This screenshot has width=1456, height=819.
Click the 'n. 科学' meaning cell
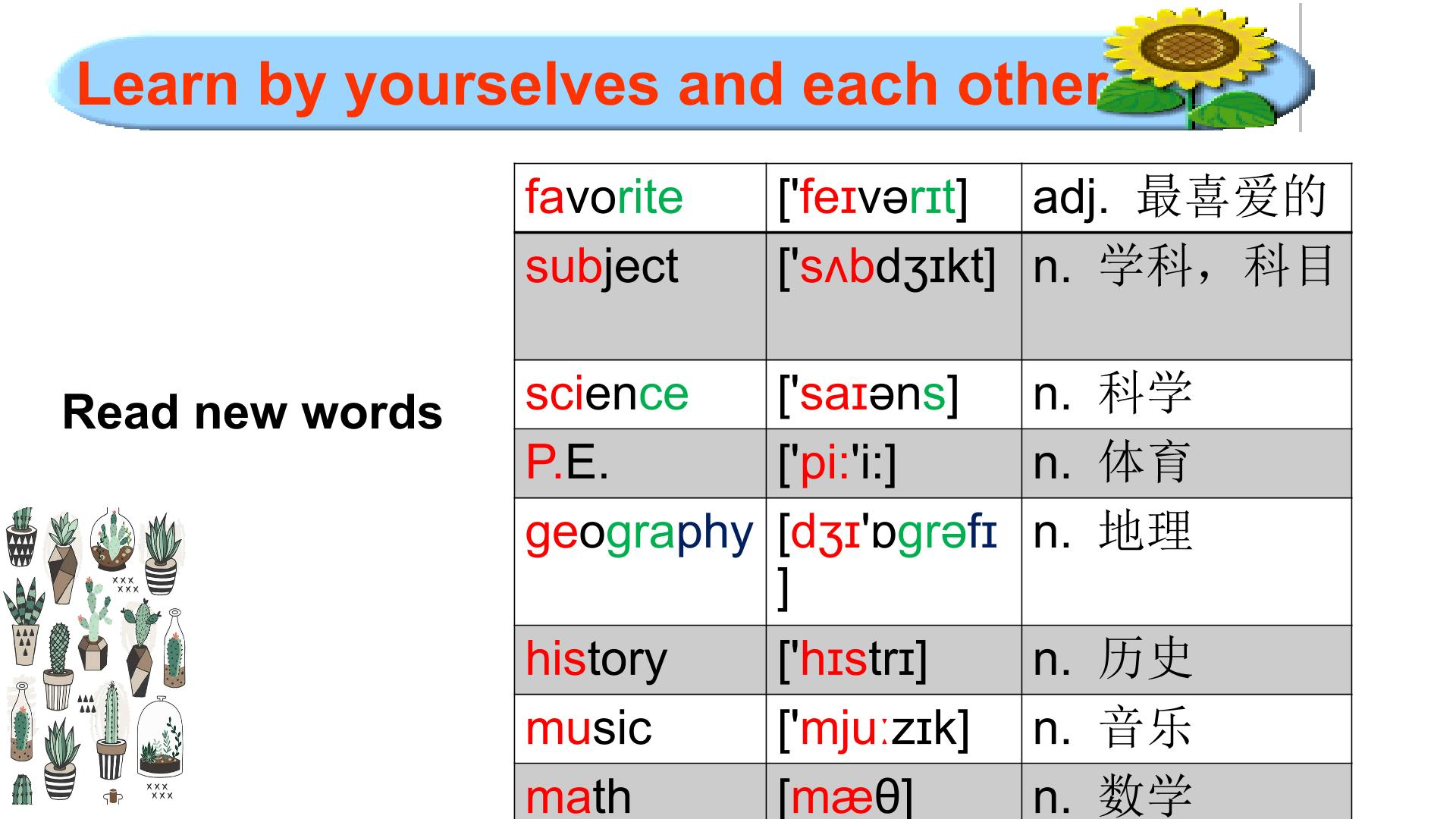(x=1187, y=394)
